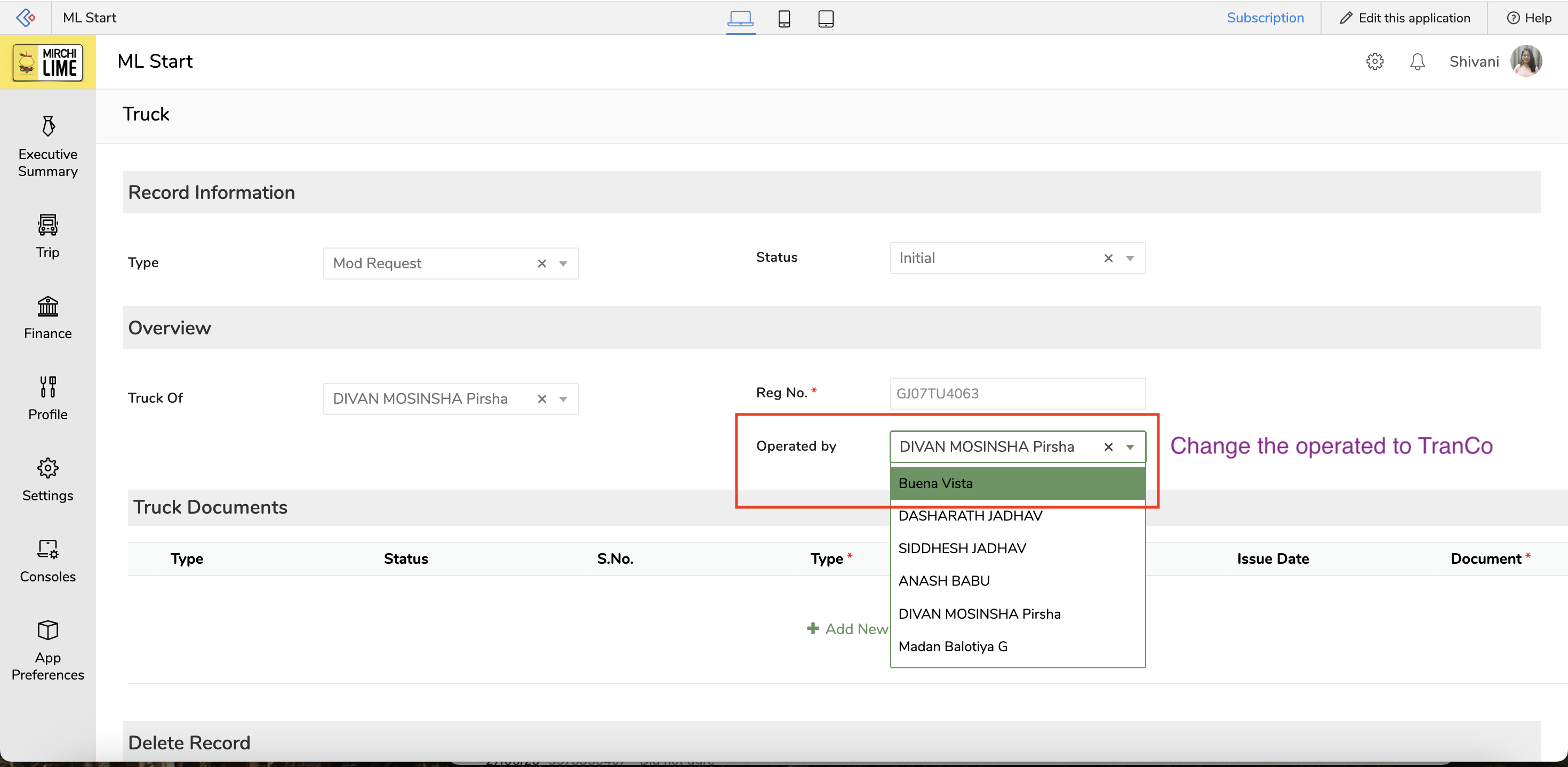1568x767 pixels.
Task: Choose Madan Balotiya G option
Action: pyautogui.click(x=953, y=646)
